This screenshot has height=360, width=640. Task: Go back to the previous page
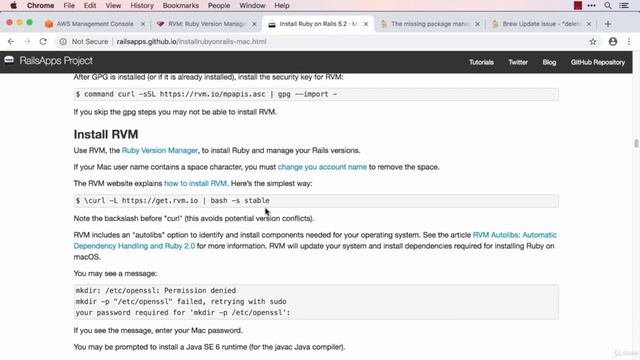pos(11,42)
